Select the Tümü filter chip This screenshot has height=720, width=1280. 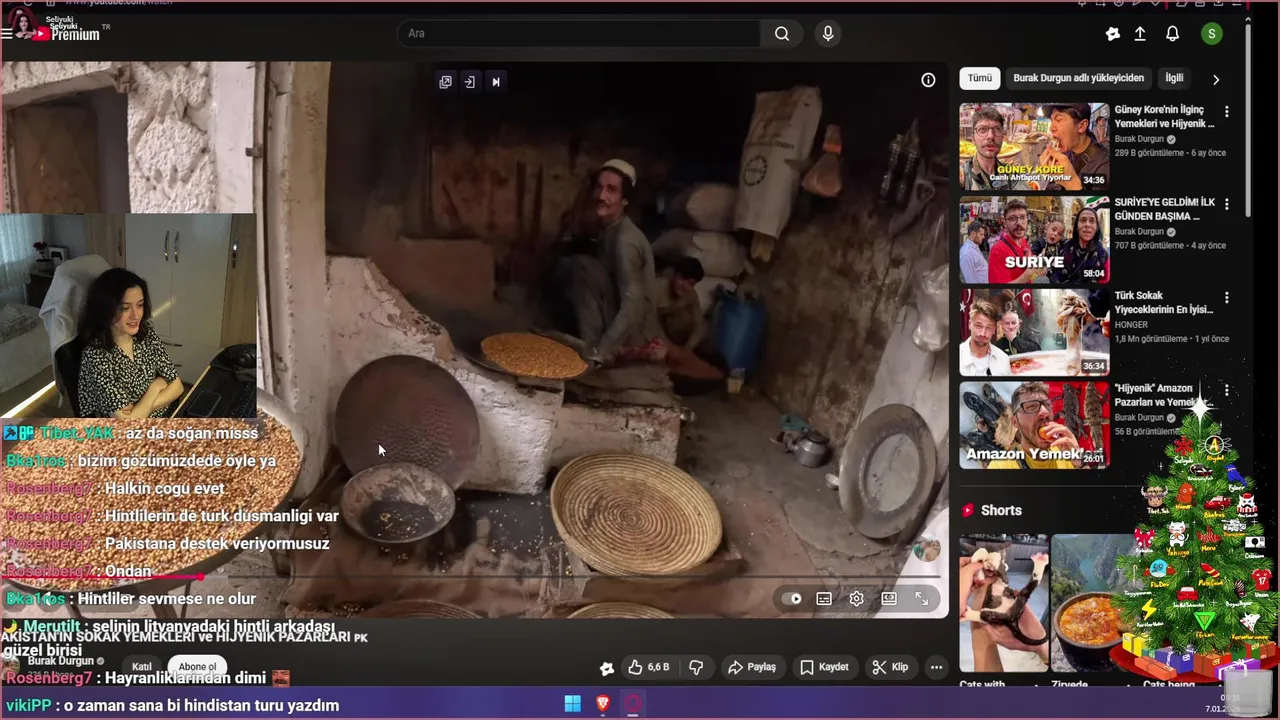coord(980,78)
